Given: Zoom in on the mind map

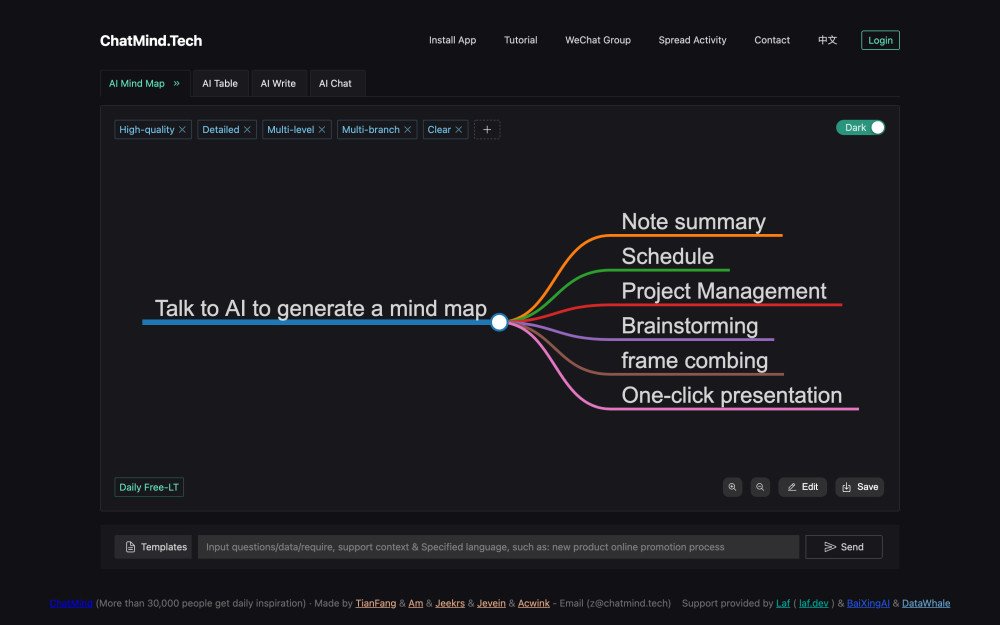Looking at the screenshot, I should 733,487.
